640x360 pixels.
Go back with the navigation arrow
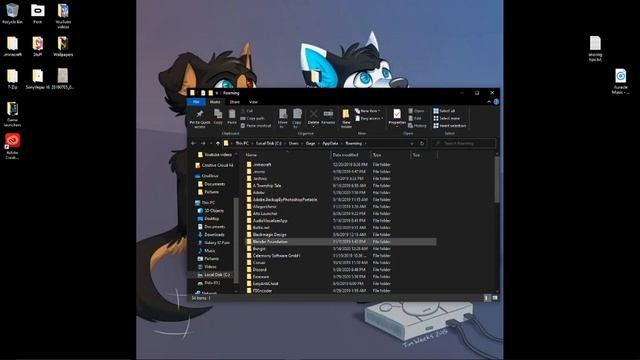pyautogui.click(x=193, y=143)
